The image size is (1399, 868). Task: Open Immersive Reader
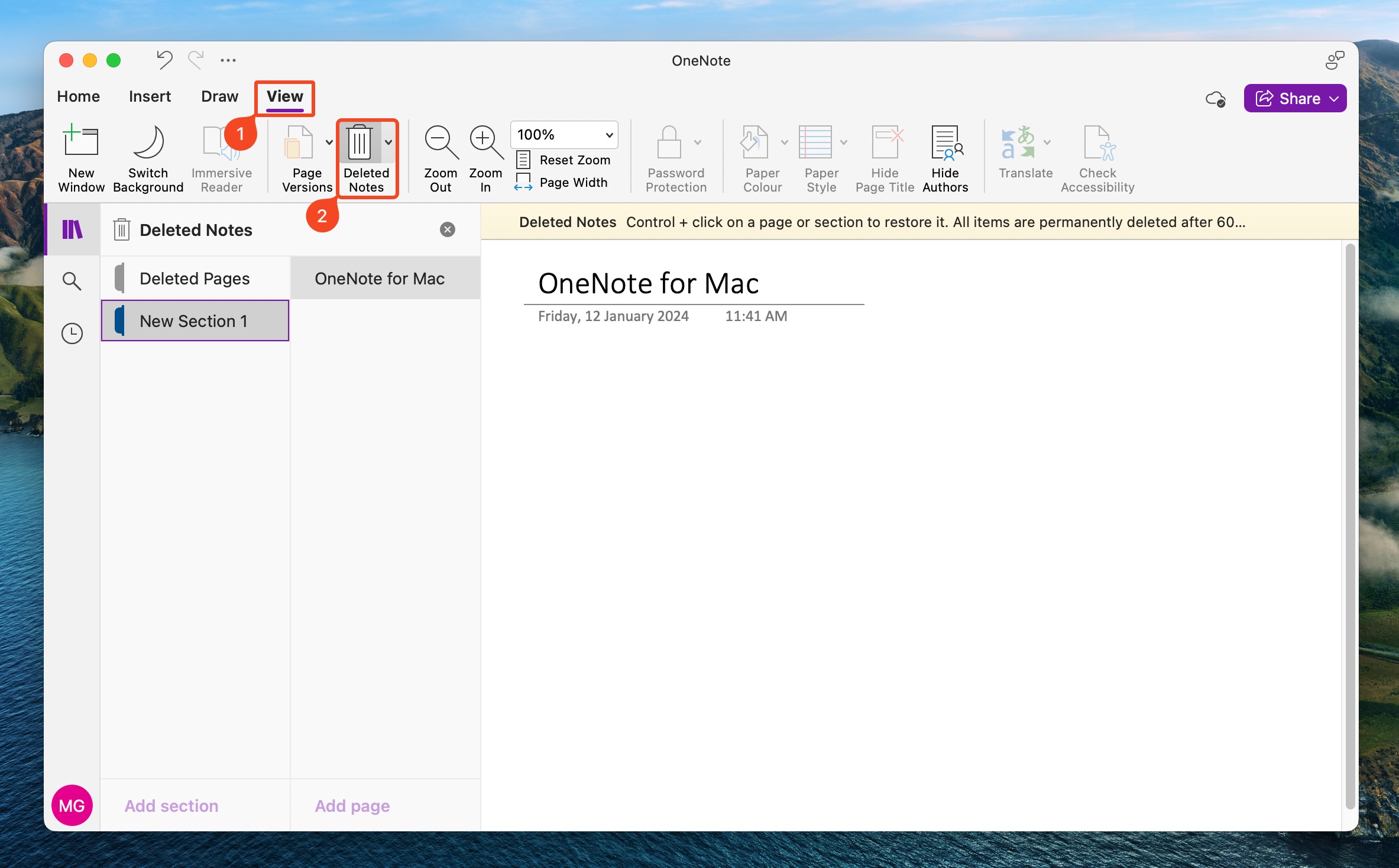[221, 158]
